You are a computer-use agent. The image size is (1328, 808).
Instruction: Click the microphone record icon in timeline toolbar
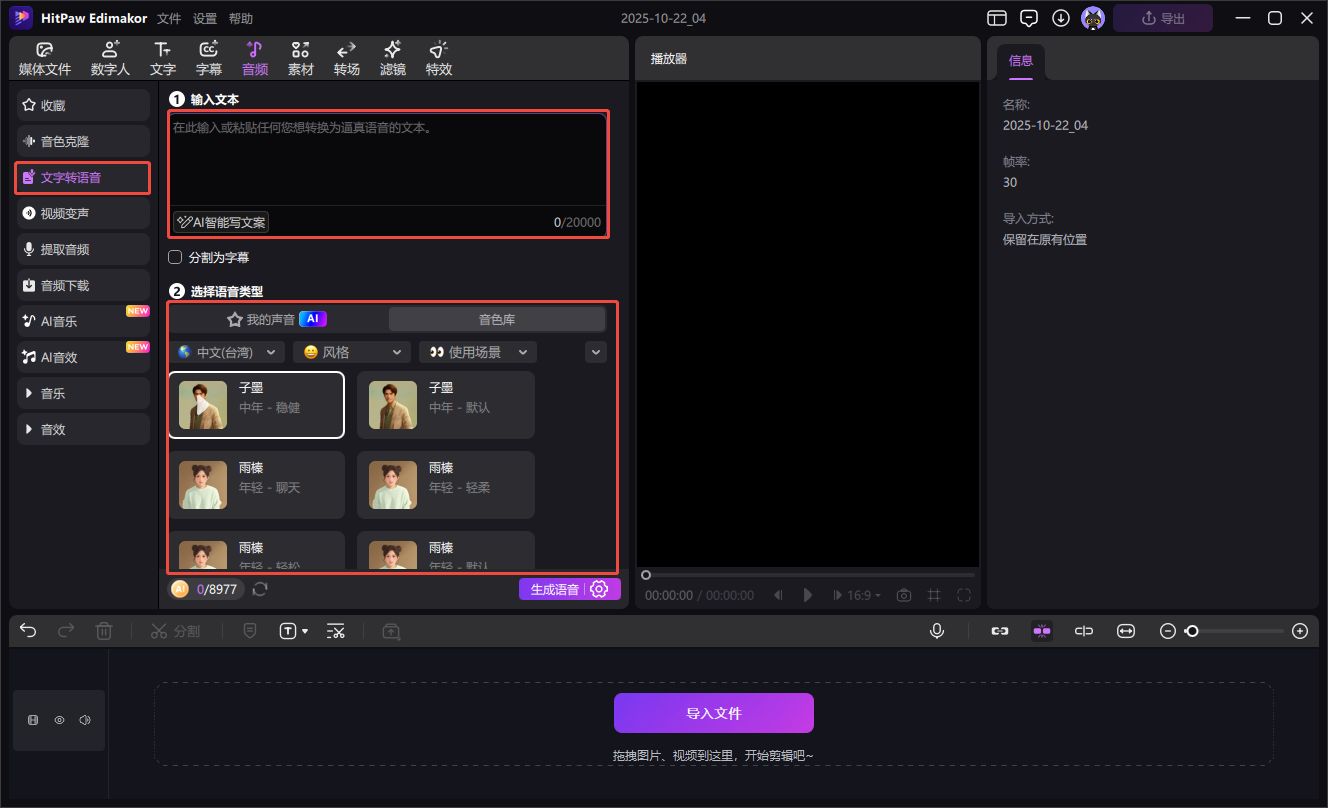pyautogui.click(x=937, y=631)
